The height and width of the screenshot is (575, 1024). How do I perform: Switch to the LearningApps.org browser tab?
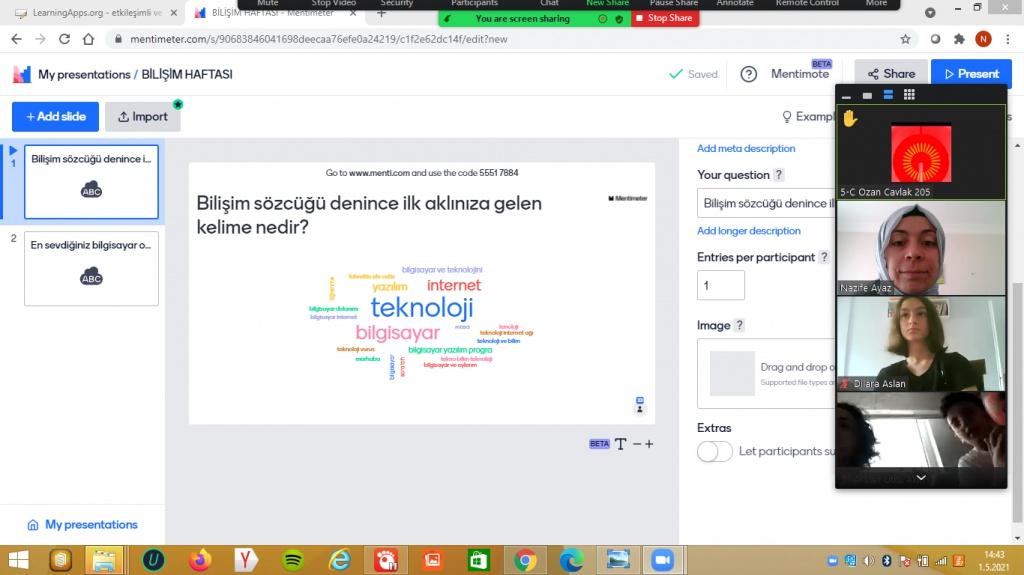pos(90,13)
